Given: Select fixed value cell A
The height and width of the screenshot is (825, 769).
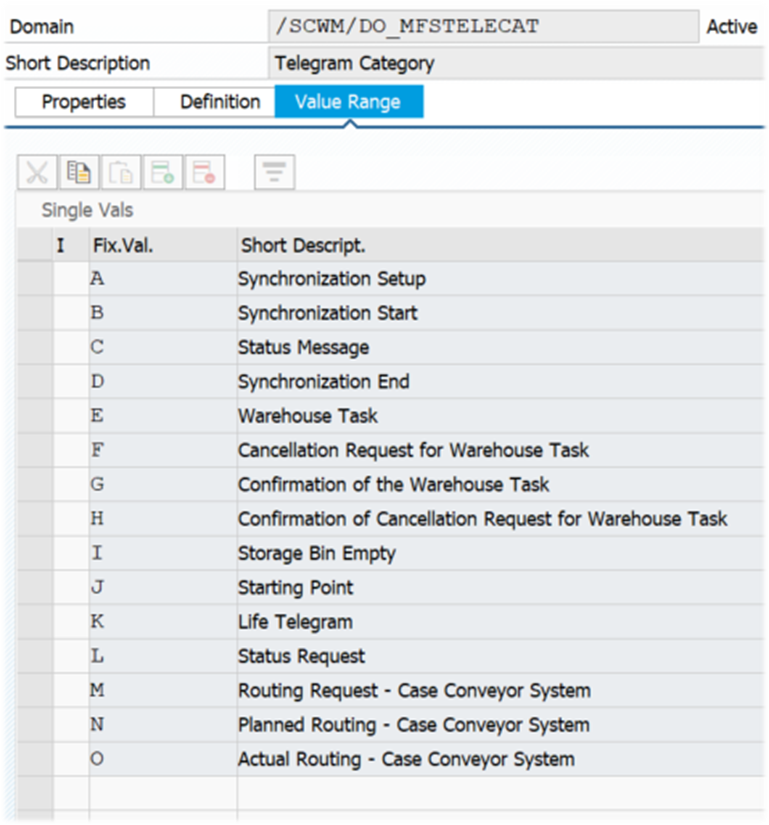Looking at the screenshot, I should [163, 278].
